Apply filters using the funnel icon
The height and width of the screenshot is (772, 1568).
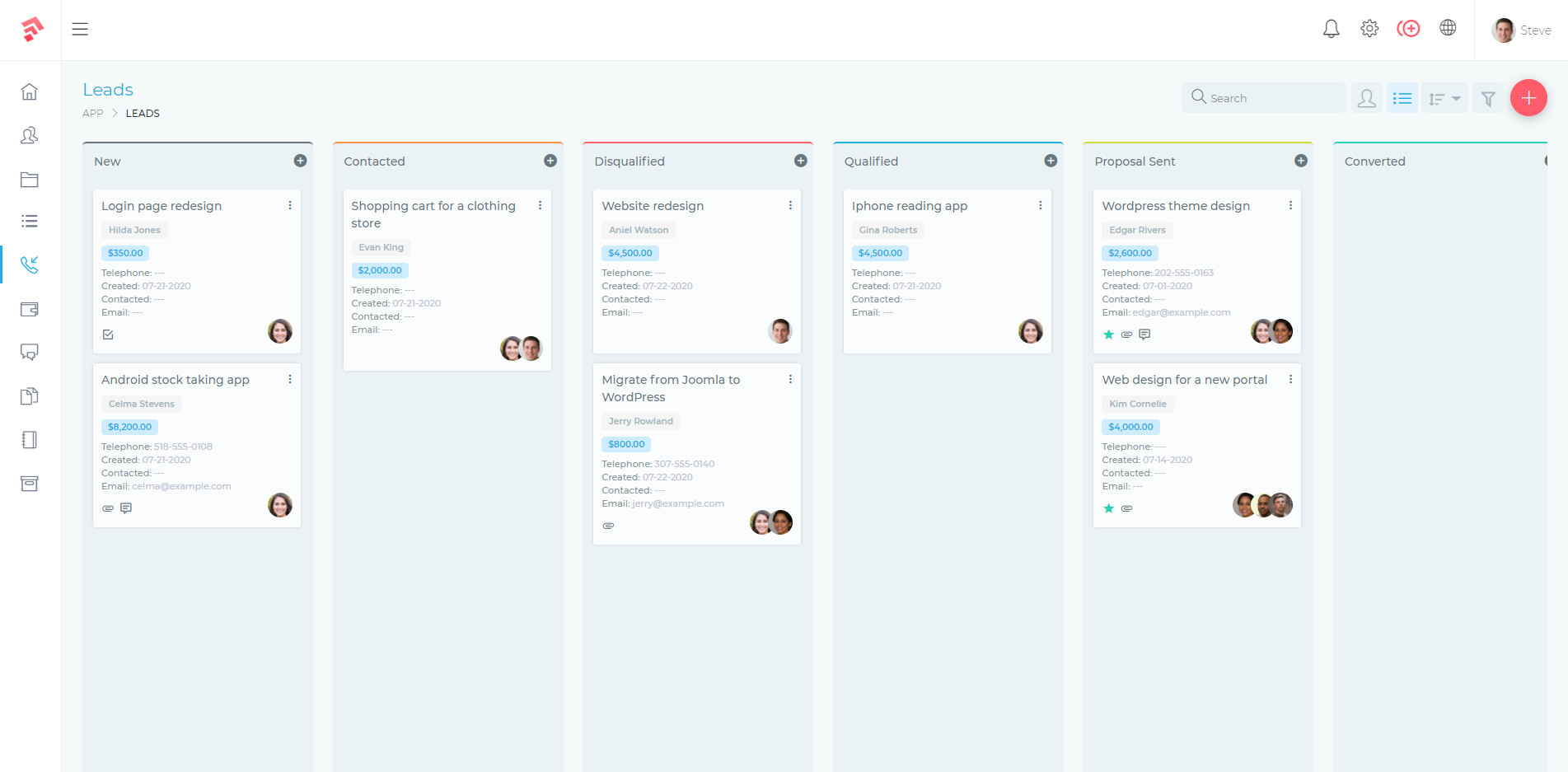1488,98
